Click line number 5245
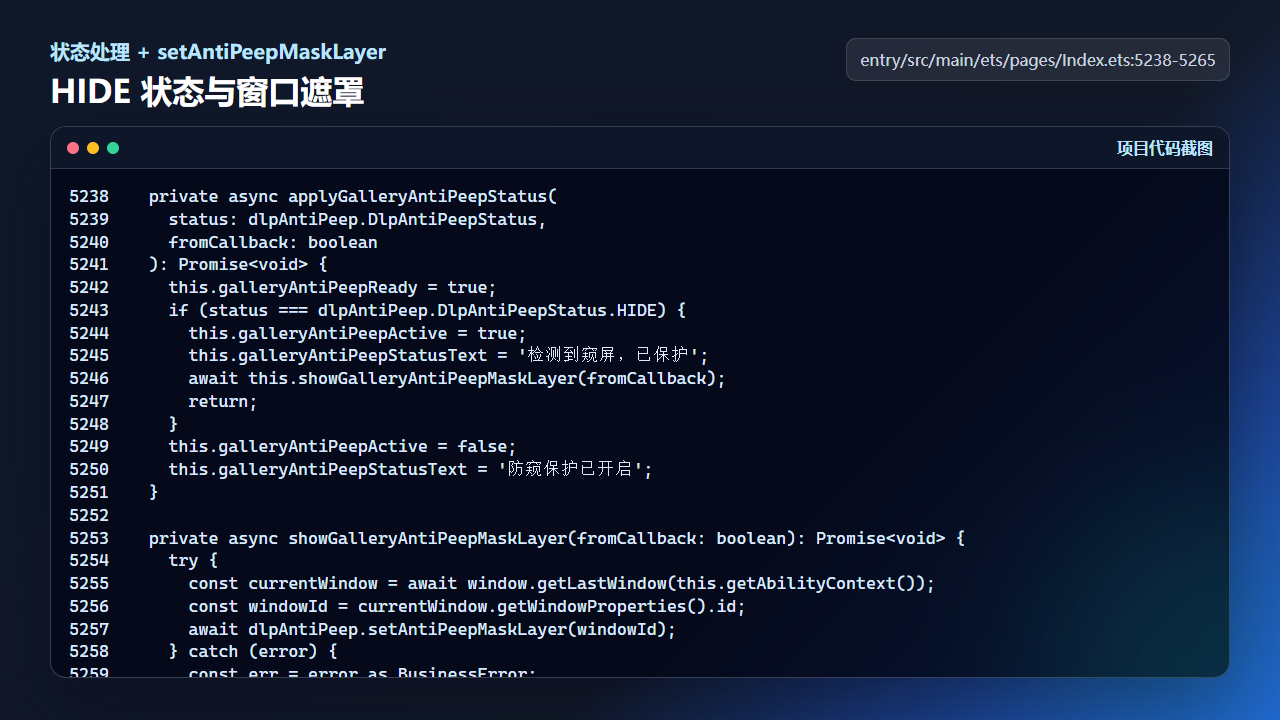The image size is (1280, 720). coord(89,356)
